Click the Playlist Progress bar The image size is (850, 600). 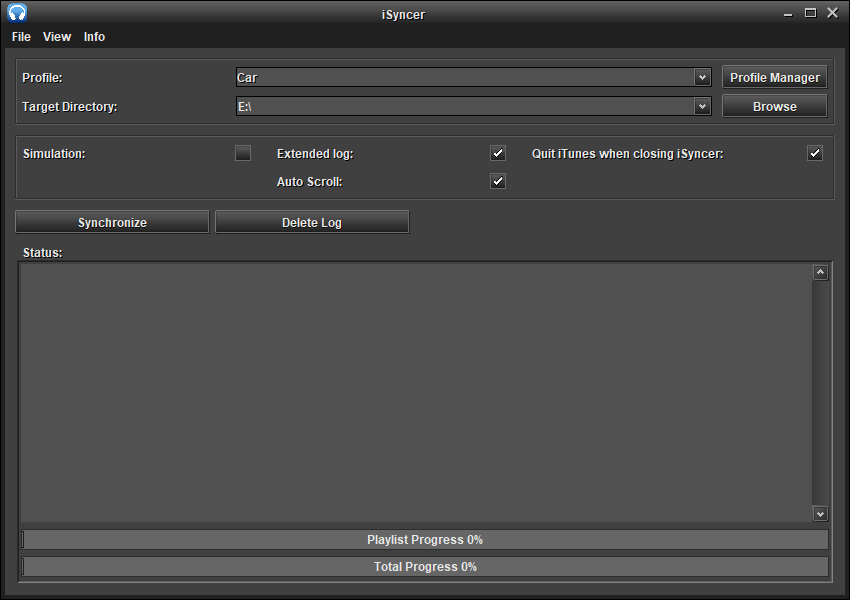pyautogui.click(x=425, y=540)
